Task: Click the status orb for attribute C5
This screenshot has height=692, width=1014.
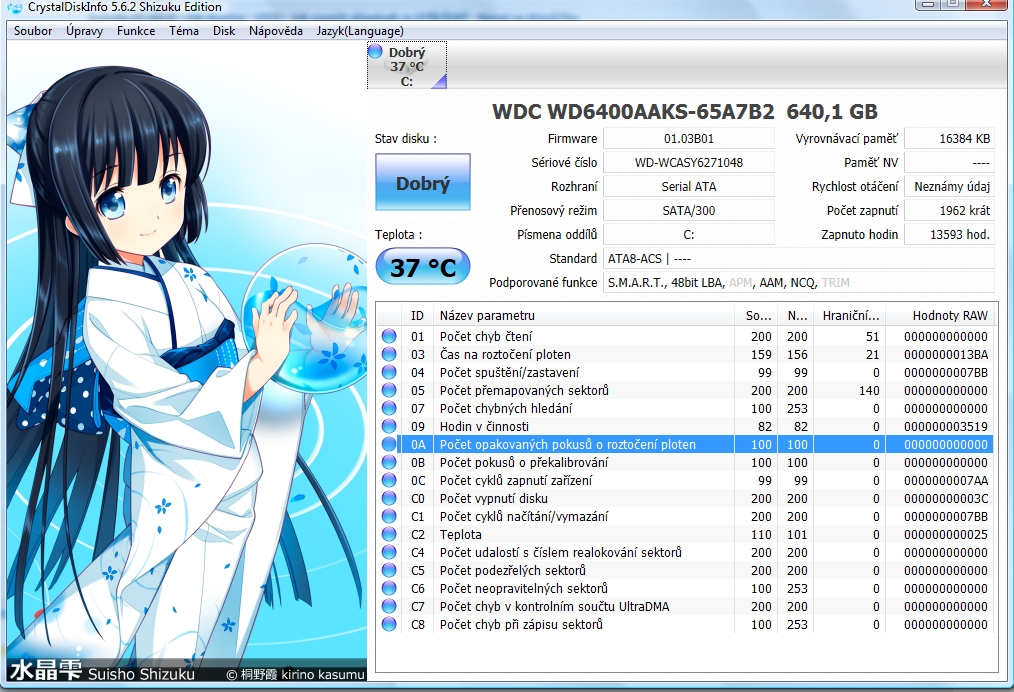Action: tap(389, 570)
